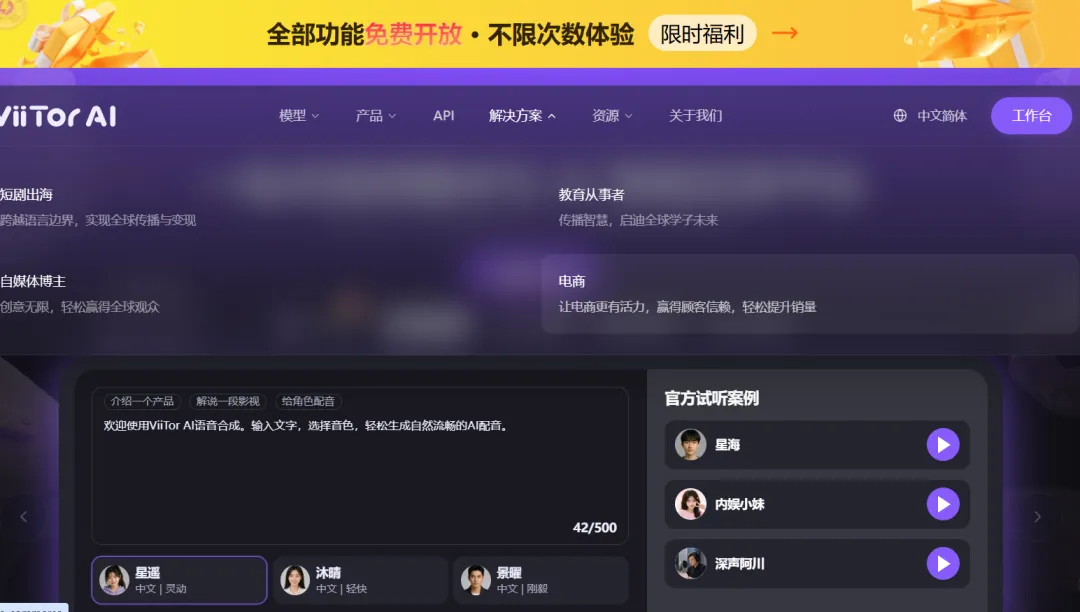This screenshot has width=1080, height=612.
Task: Select the 景曜 voice card
Action: (541, 580)
